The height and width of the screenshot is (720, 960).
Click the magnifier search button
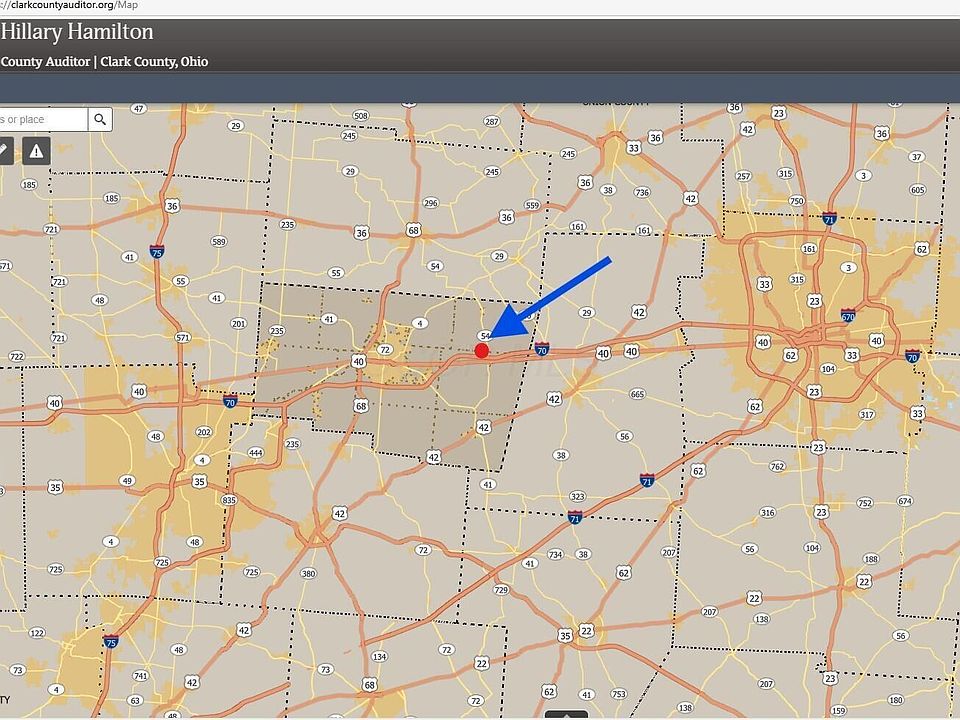click(100, 119)
